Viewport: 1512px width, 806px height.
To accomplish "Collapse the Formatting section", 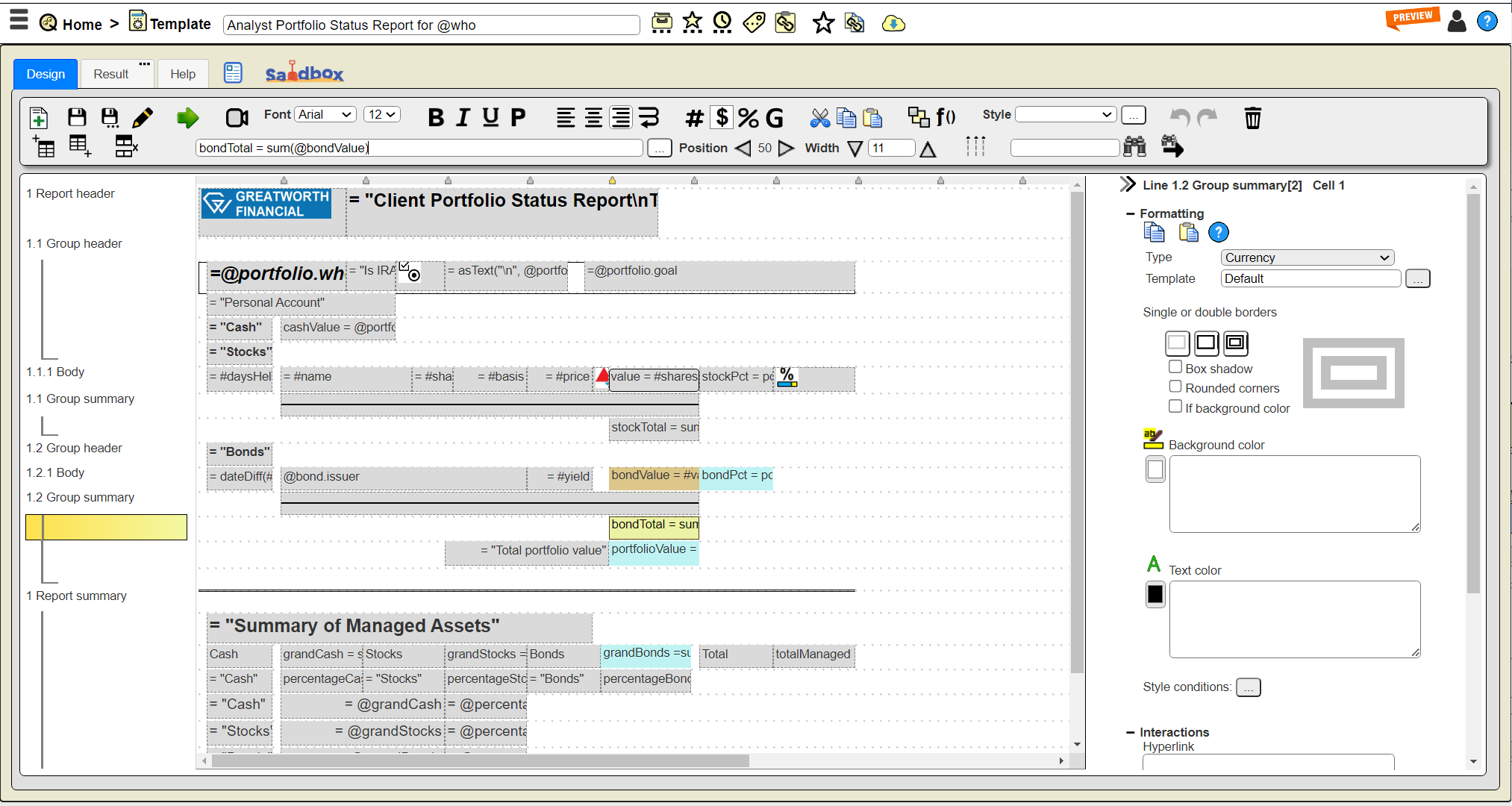I will tap(1130, 213).
